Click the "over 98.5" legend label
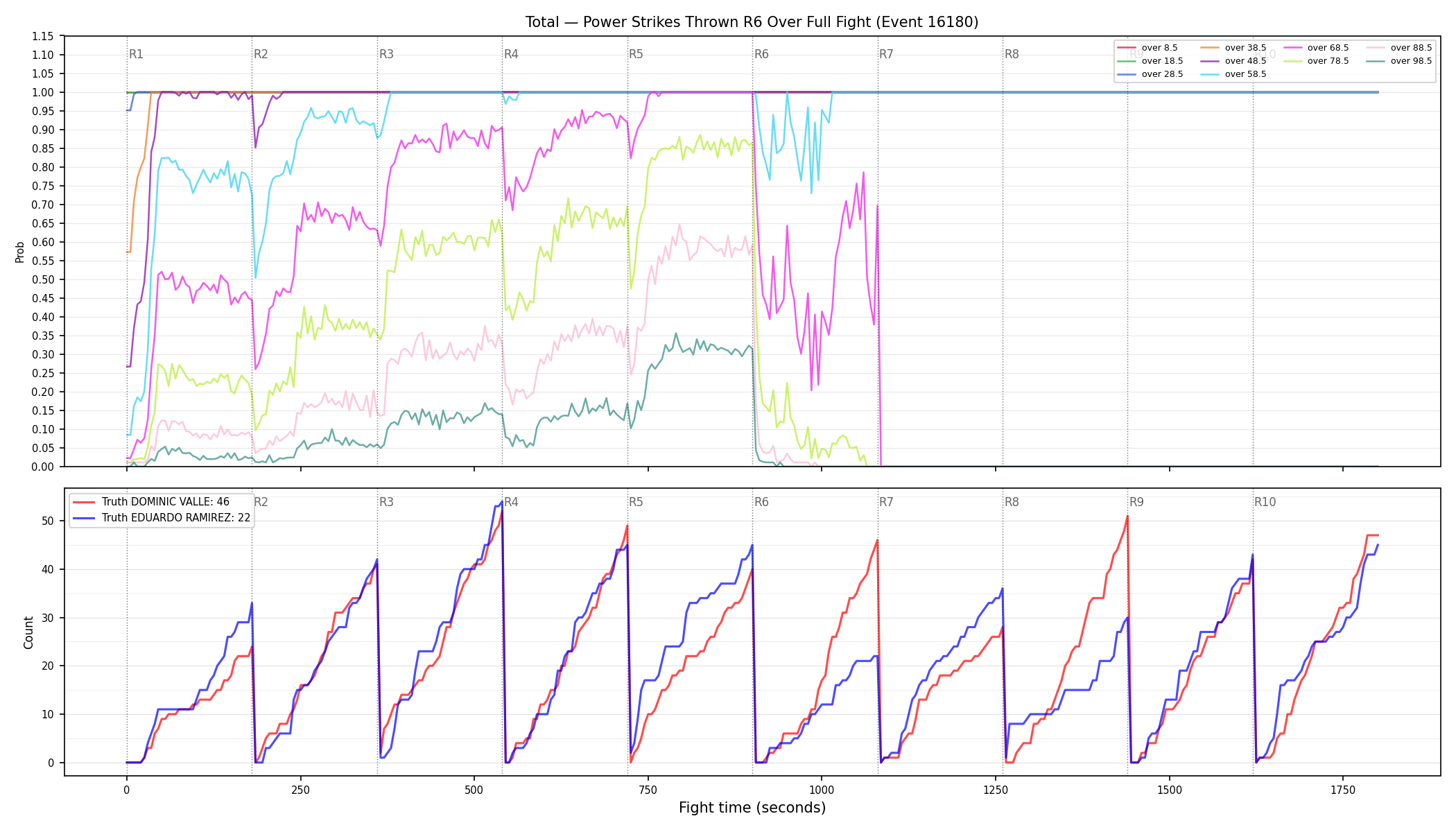The image size is (1456, 832). [1412, 61]
